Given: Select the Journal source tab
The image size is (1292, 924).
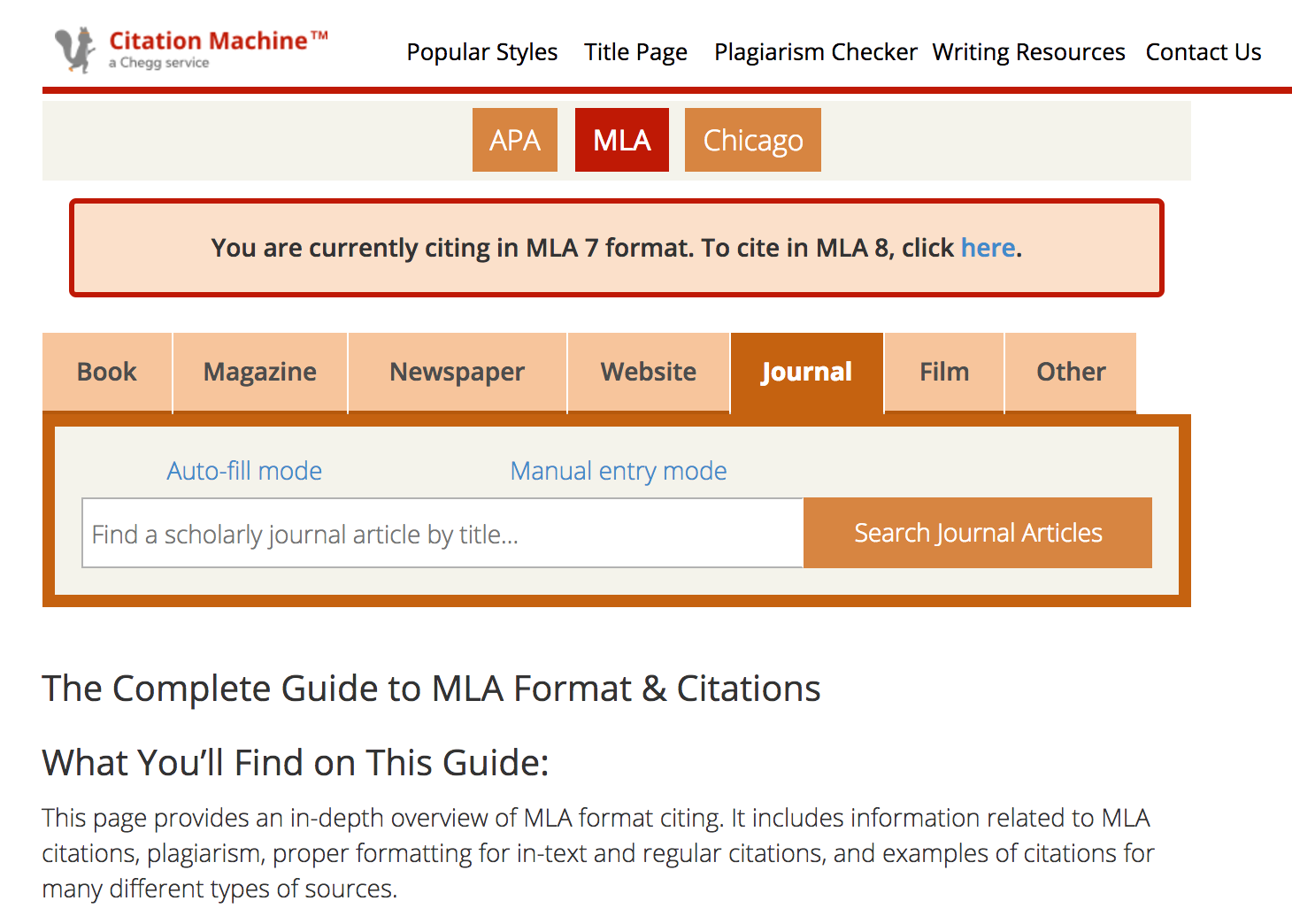Looking at the screenshot, I should click(x=807, y=372).
